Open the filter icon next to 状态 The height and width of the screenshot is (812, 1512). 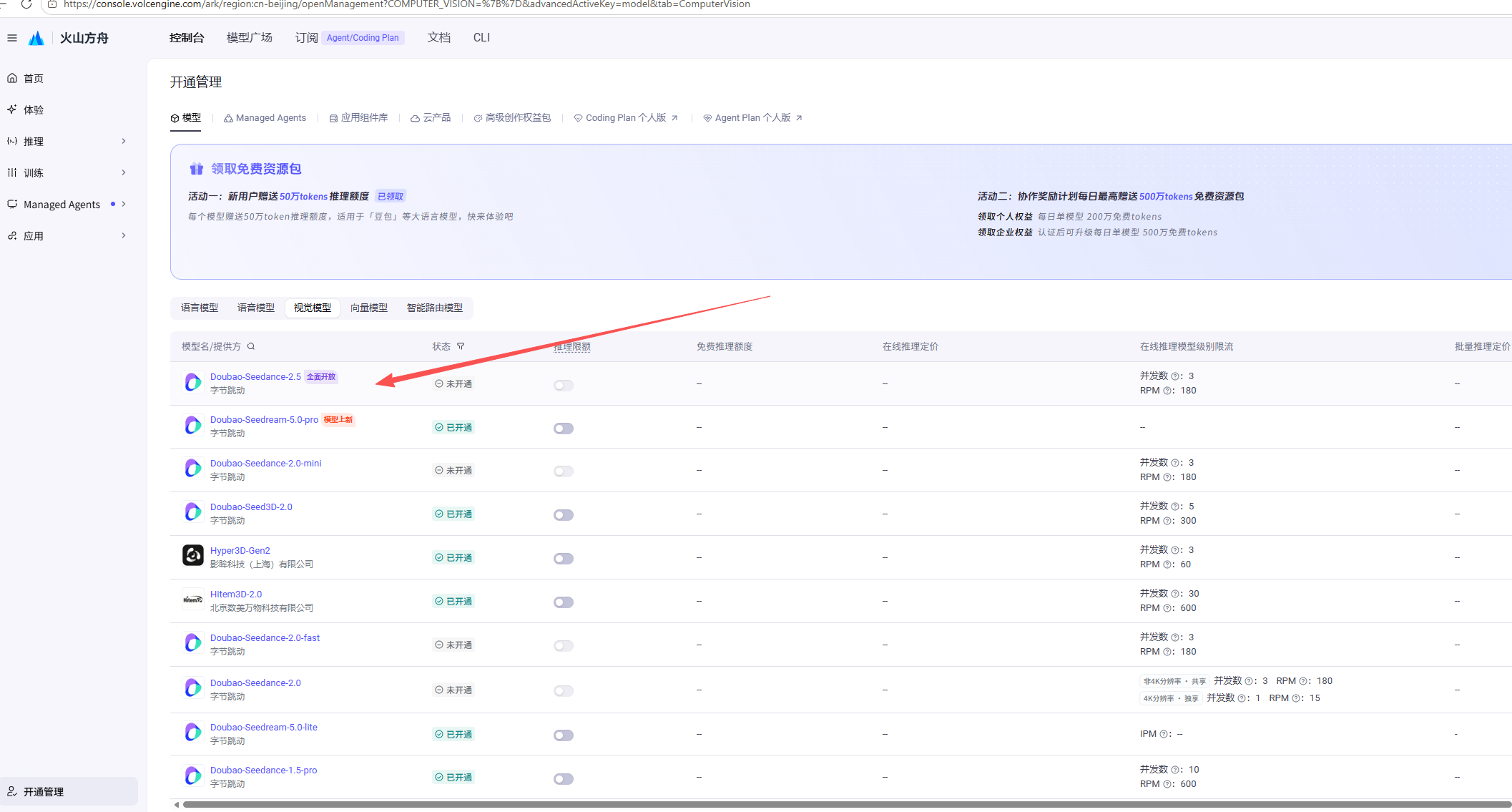point(461,346)
